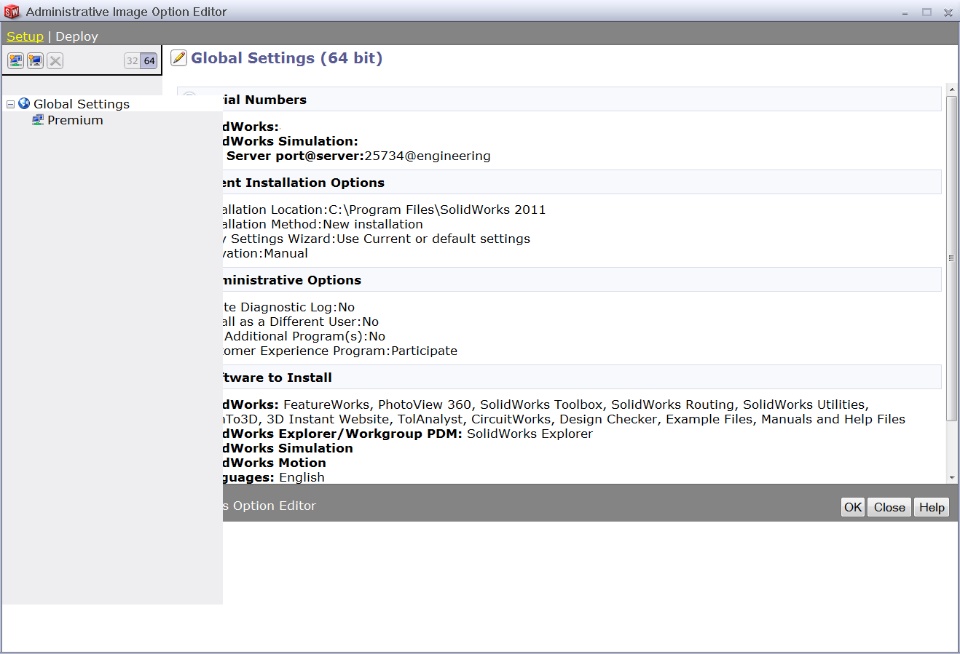The height and width of the screenshot is (654, 960).
Task: Select the Premium group in the tree
Action: tap(75, 120)
